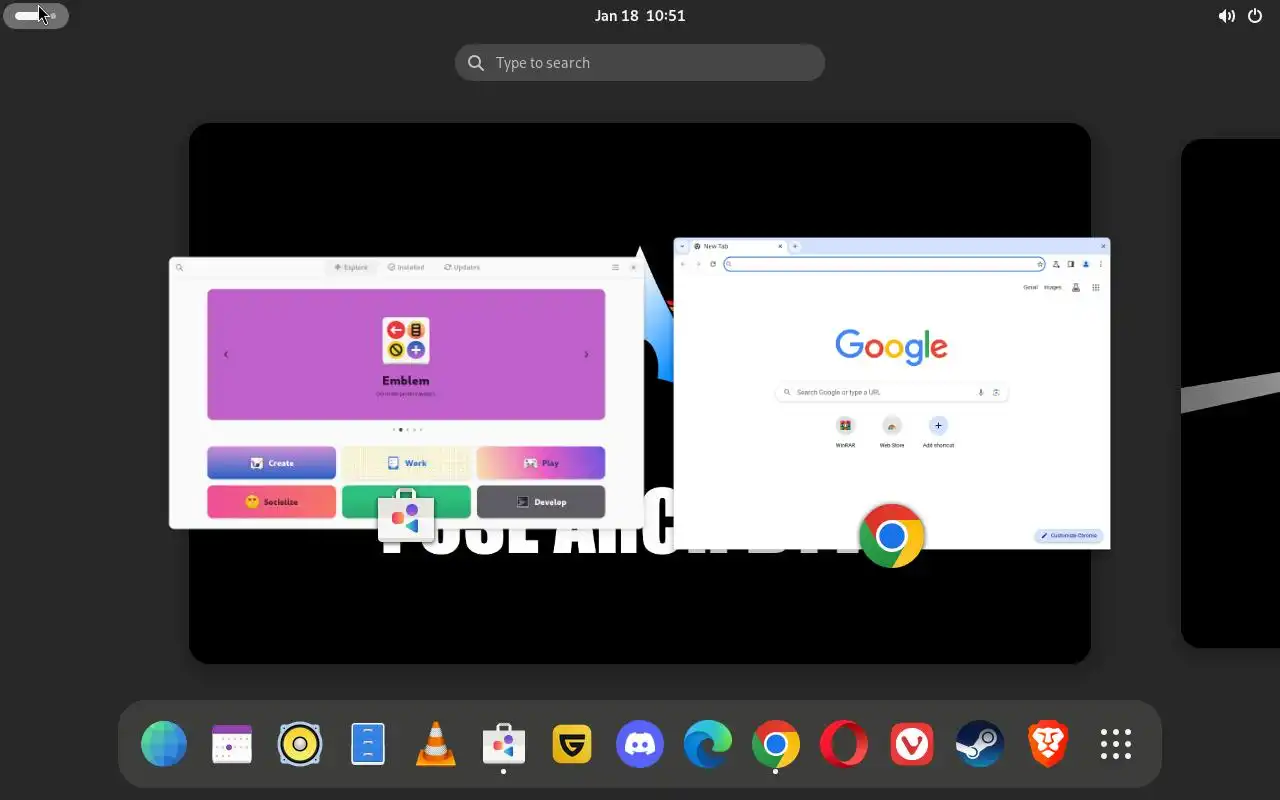Open the Create category
This screenshot has width=1280, height=800.
click(x=272, y=463)
